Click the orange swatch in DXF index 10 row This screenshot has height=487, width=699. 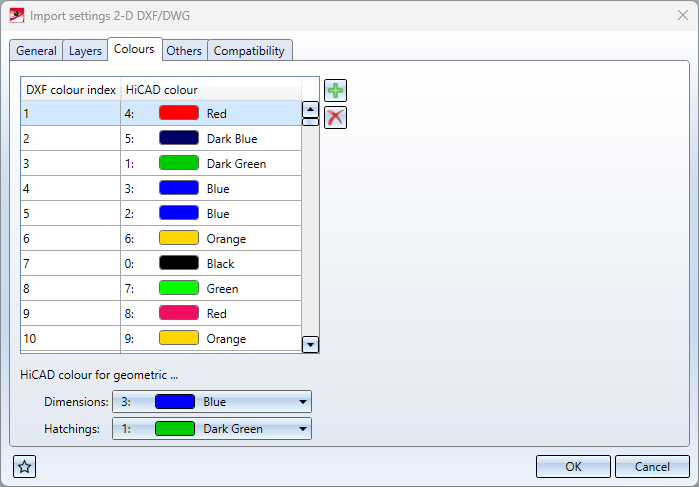point(179,338)
